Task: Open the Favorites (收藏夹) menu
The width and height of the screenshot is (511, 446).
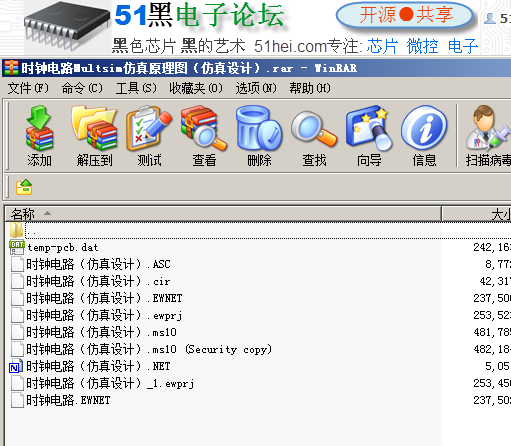Action: [x=196, y=88]
